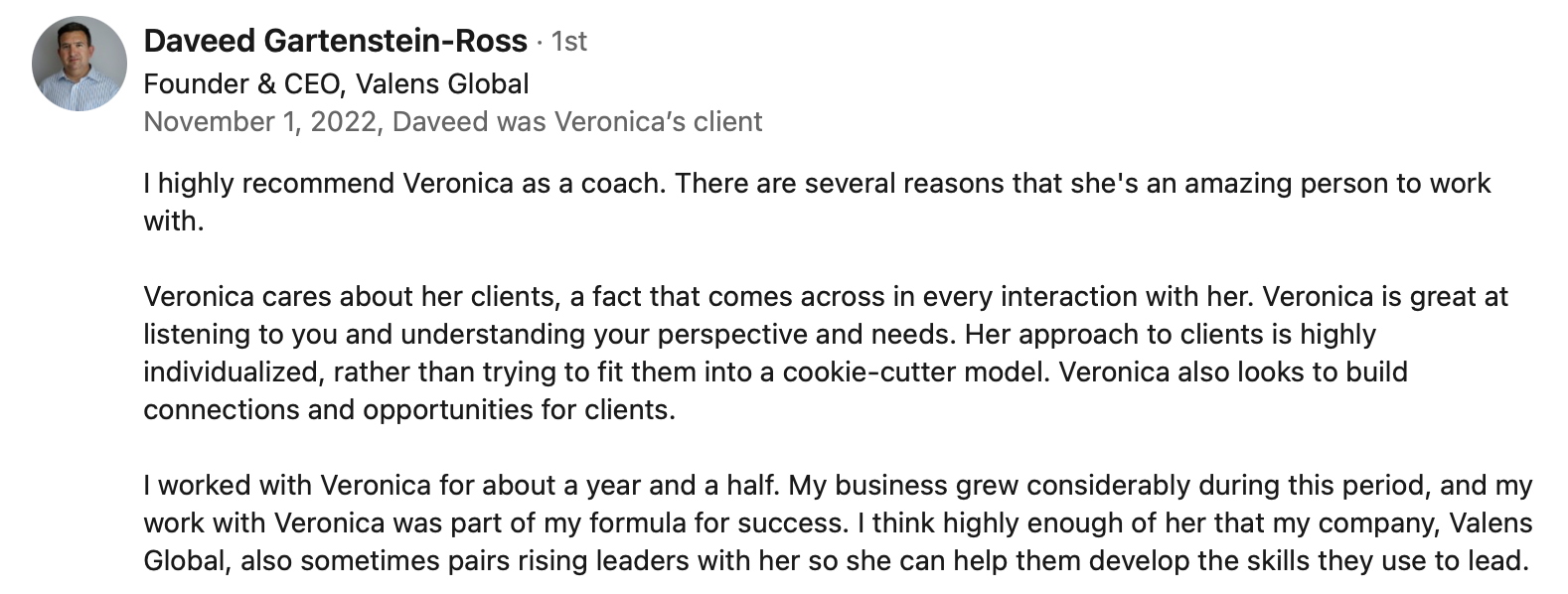
Task: Click the sentence "I highly recommend Veronica as a coach"
Action: [402, 184]
